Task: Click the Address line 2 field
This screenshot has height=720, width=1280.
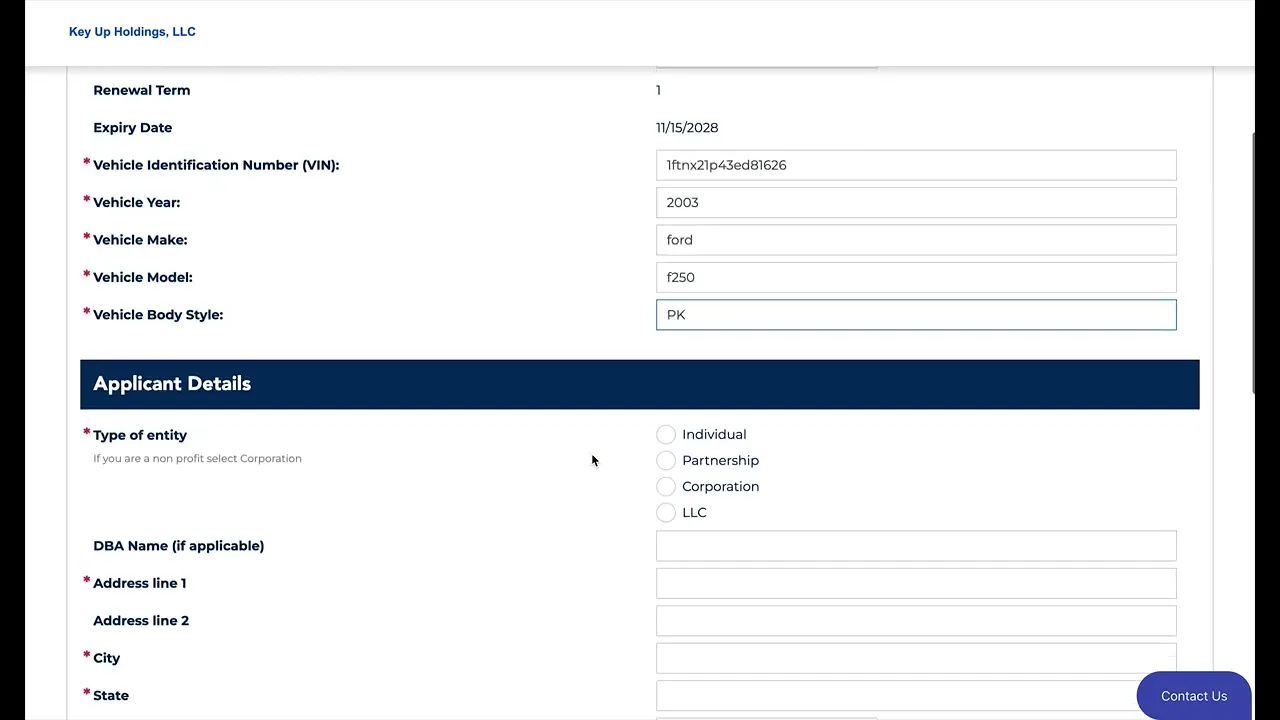Action: [916, 621]
